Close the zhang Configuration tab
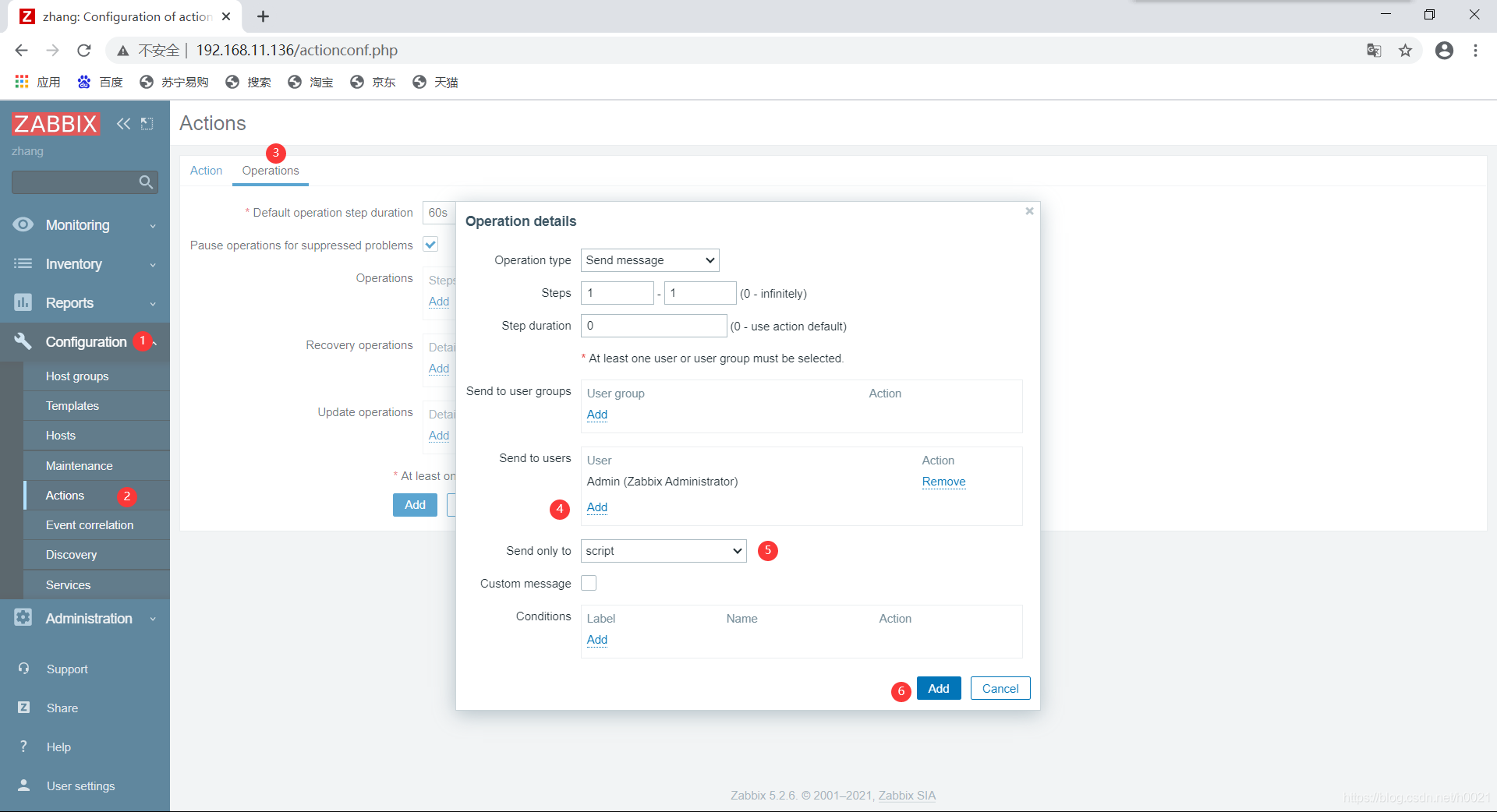The height and width of the screenshot is (812, 1497). coord(226,16)
